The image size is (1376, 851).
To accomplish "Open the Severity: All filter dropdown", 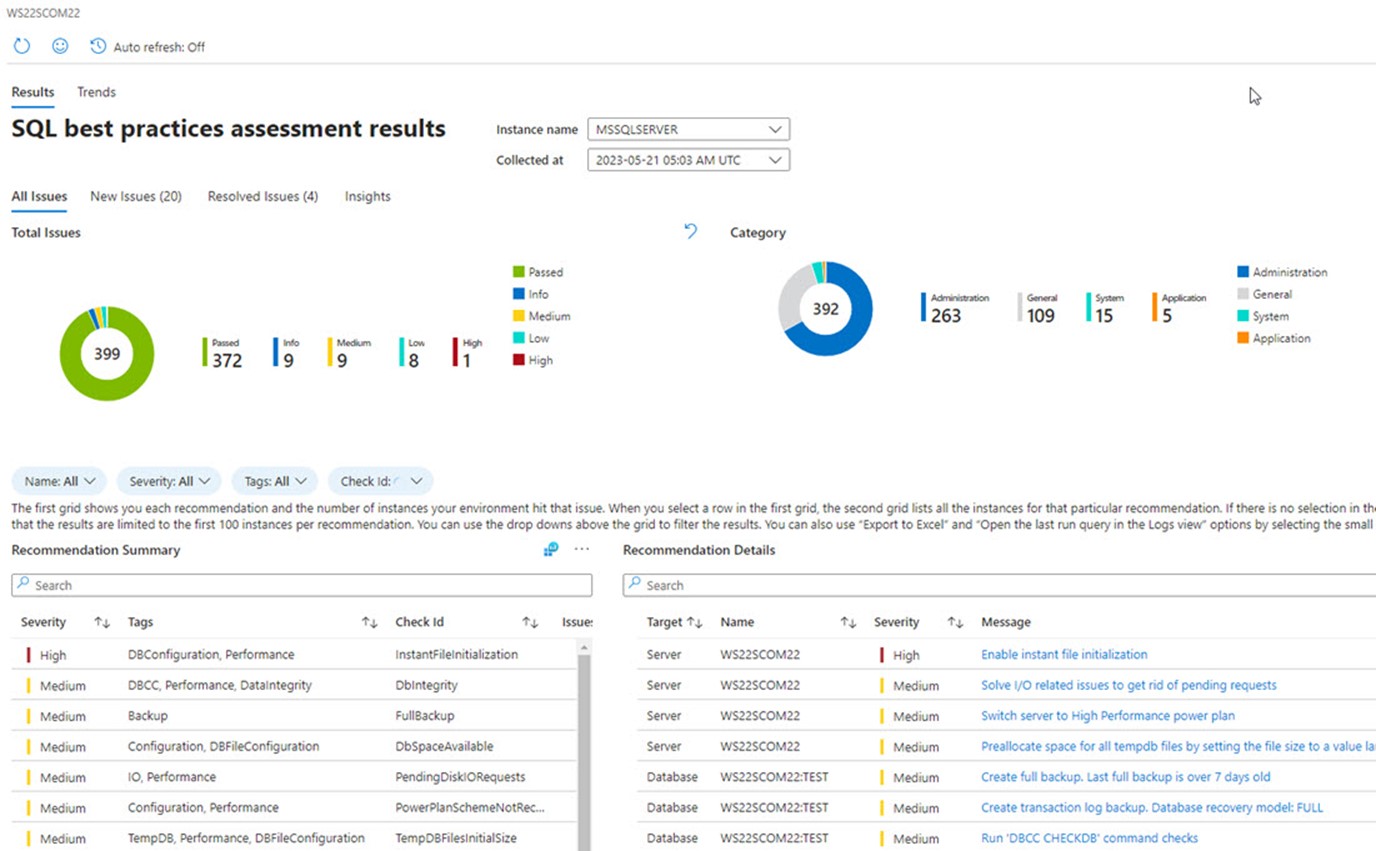I will (x=169, y=481).
